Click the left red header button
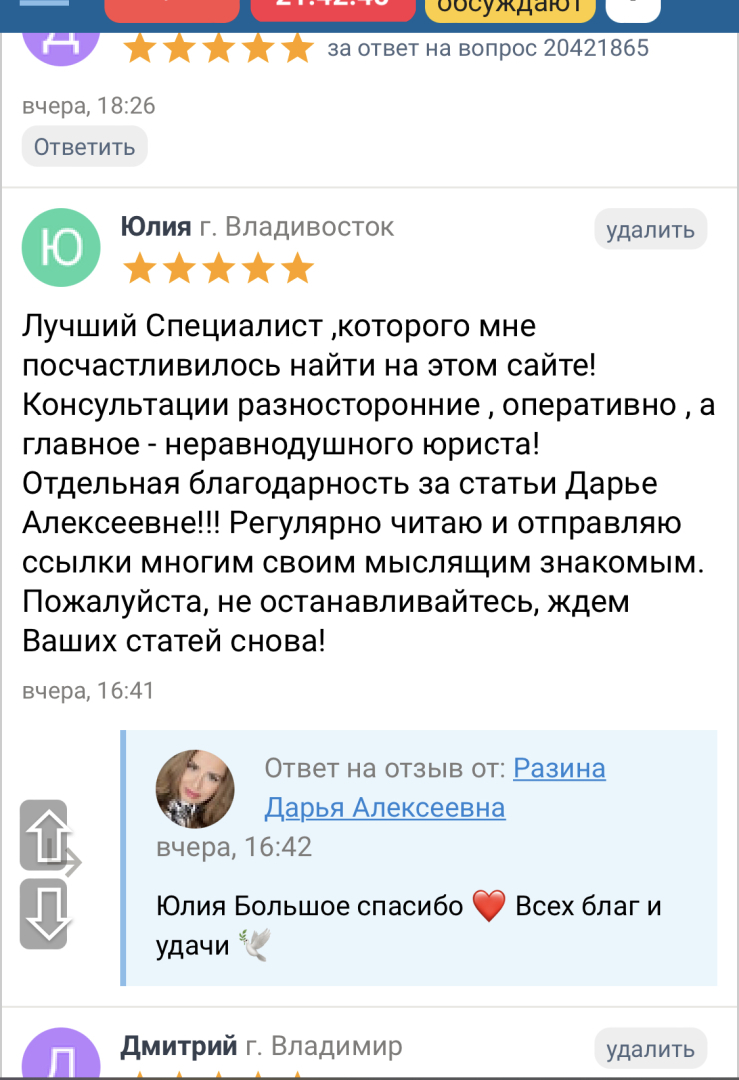This screenshot has width=739, height=1080. pos(171,9)
